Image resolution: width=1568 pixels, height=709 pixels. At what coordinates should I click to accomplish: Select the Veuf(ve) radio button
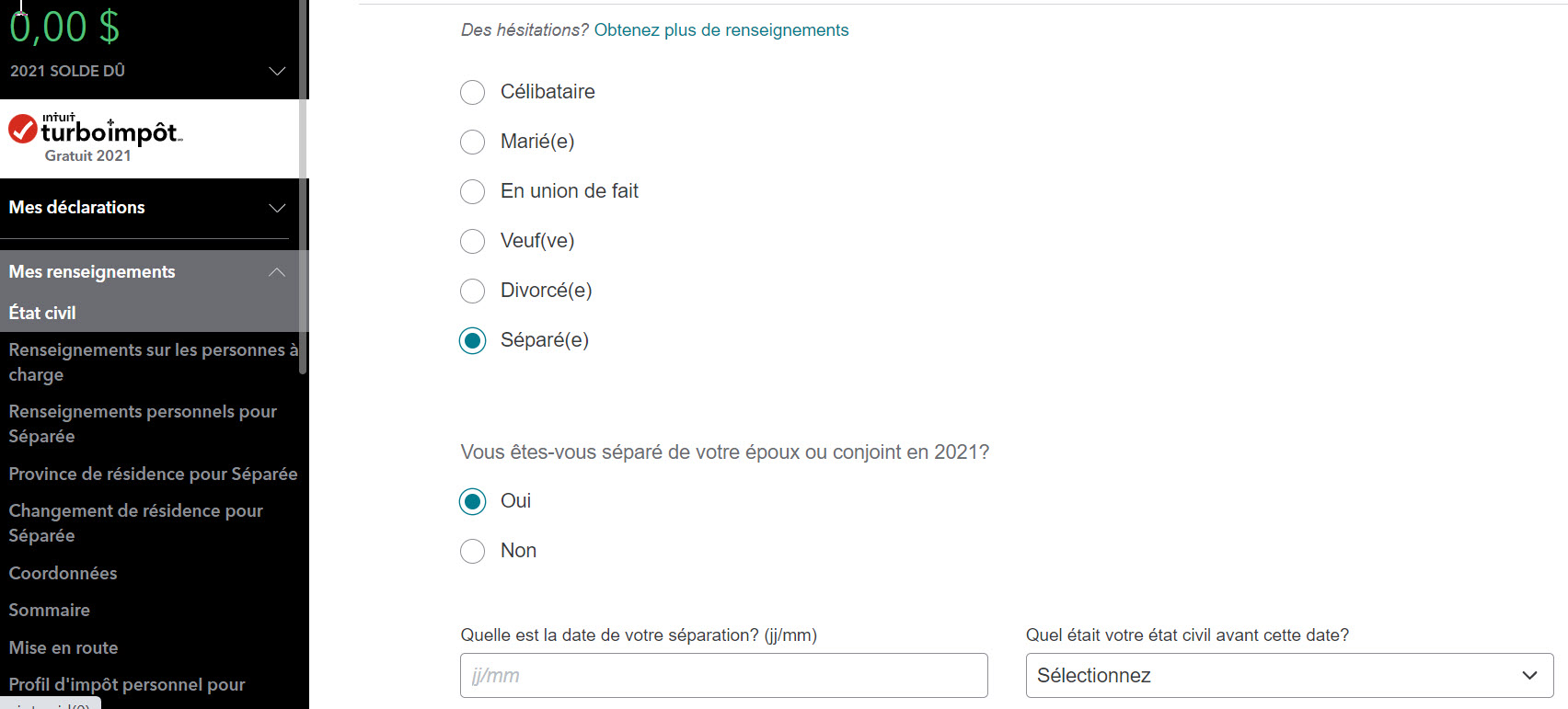click(x=472, y=241)
